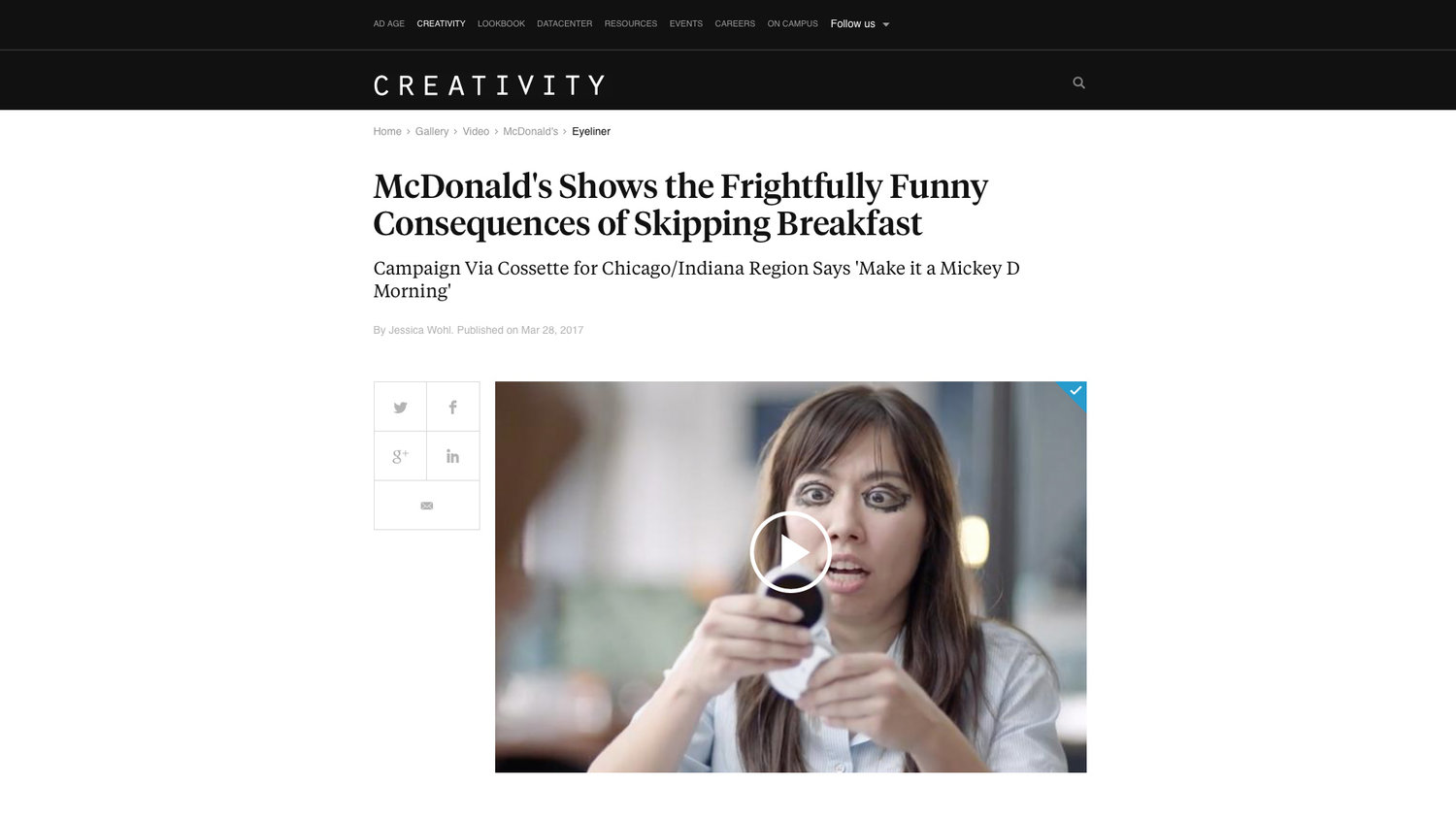
Task: Open Careers navigation link
Action: (x=735, y=24)
